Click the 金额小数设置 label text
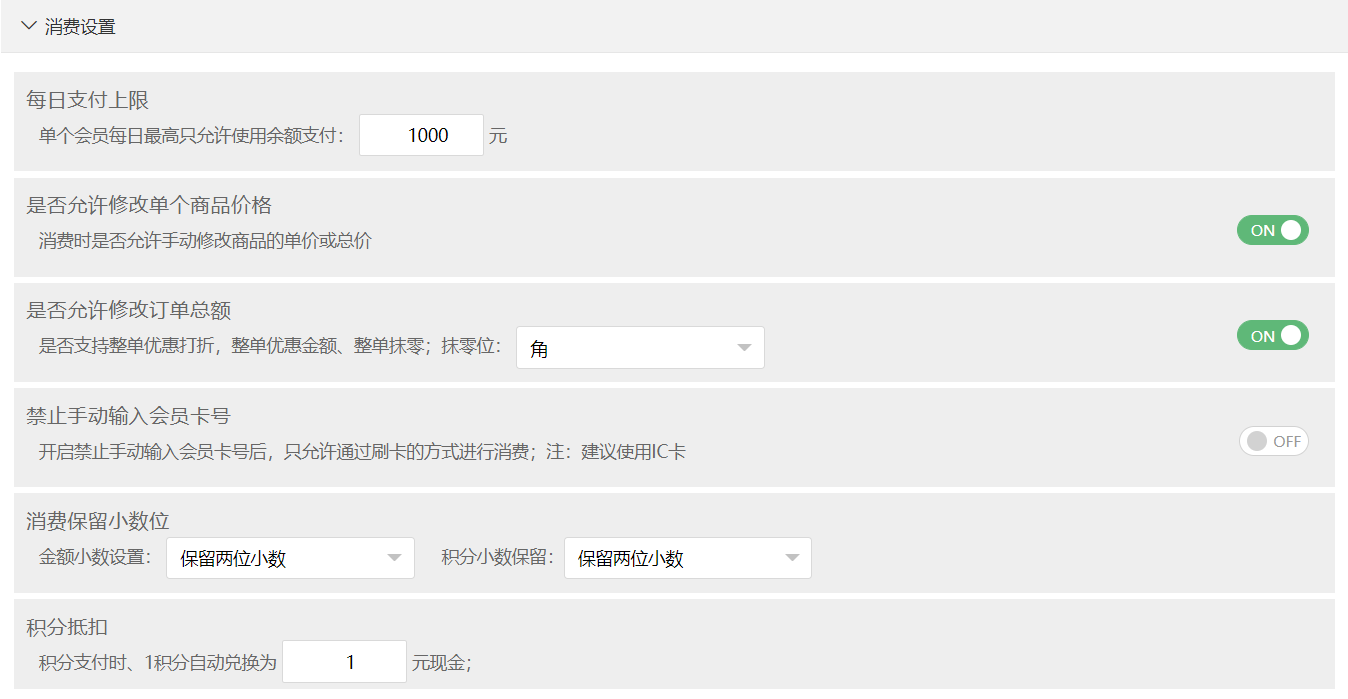The image size is (1348, 699). pyautogui.click(x=95, y=558)
